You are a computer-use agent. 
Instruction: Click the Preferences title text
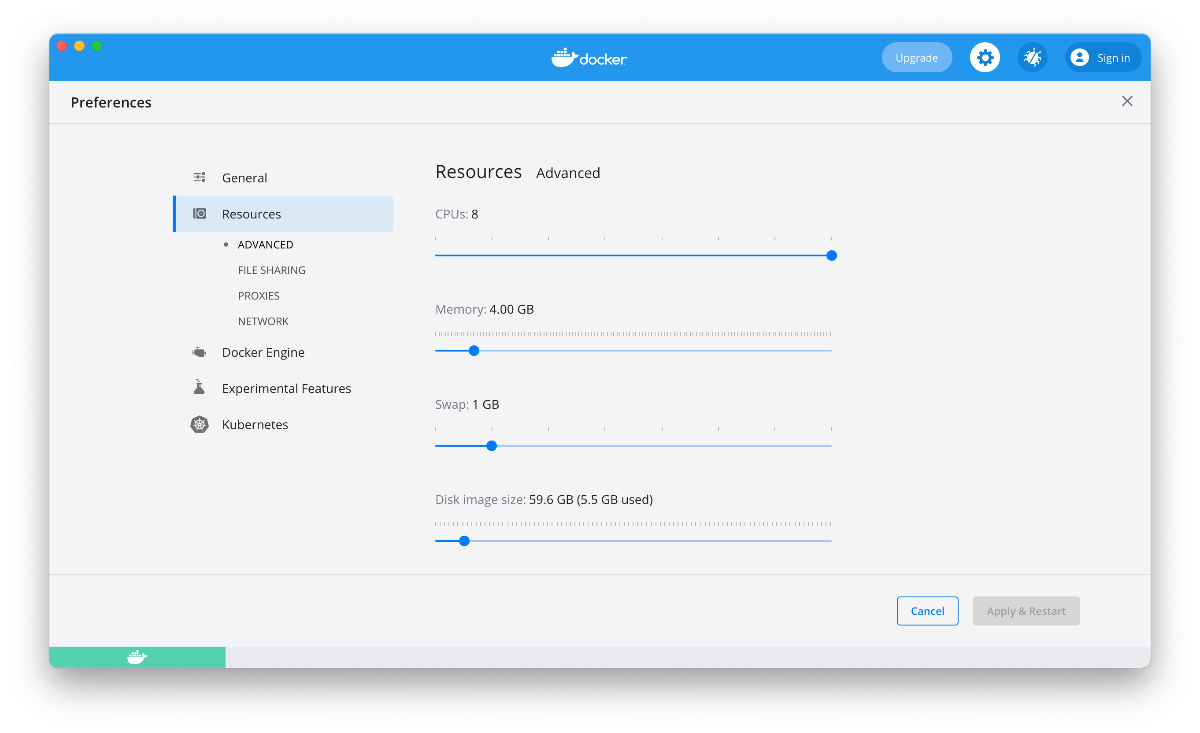(x=111, y=102)
